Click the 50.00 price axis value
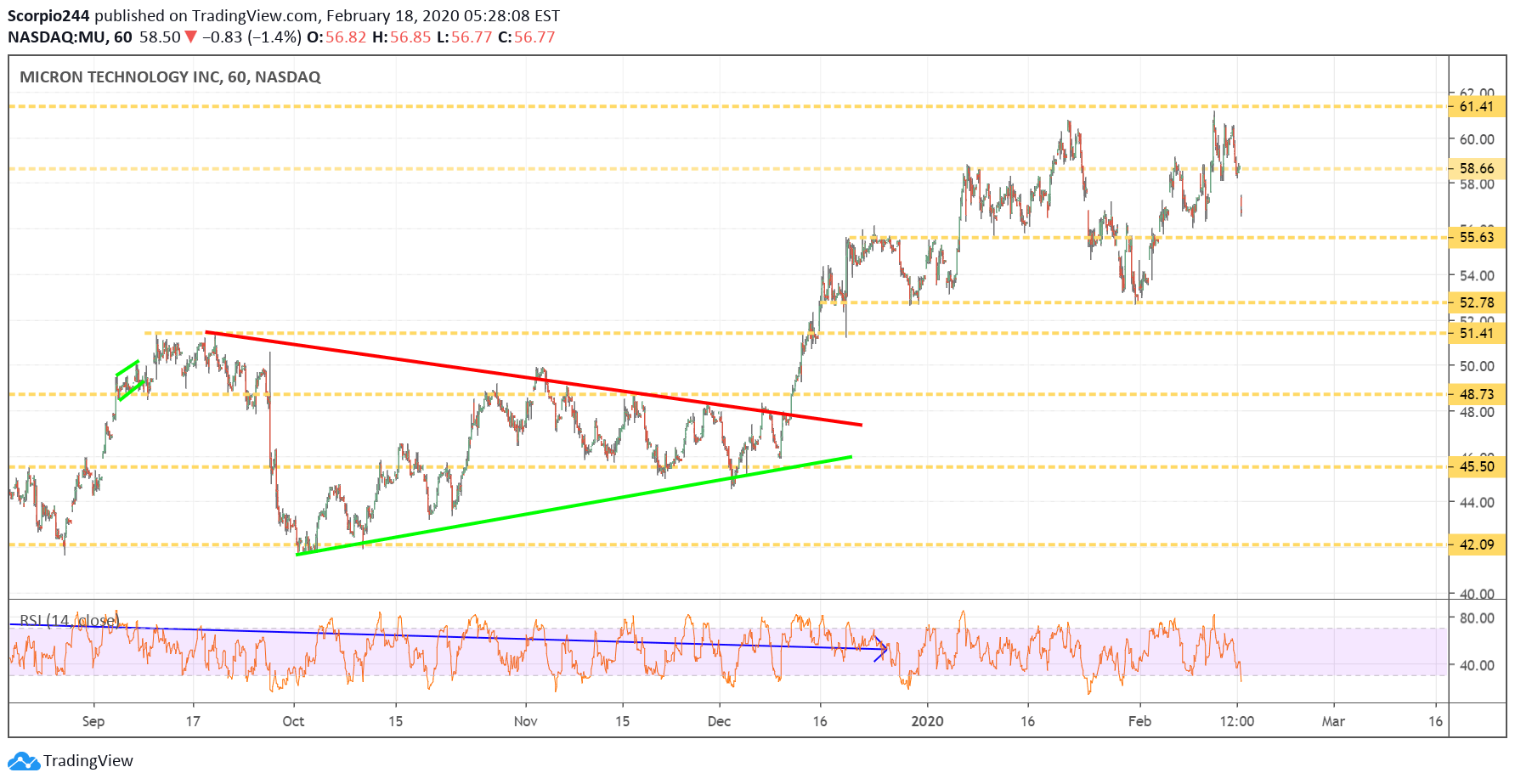 tap(1477, 366)
